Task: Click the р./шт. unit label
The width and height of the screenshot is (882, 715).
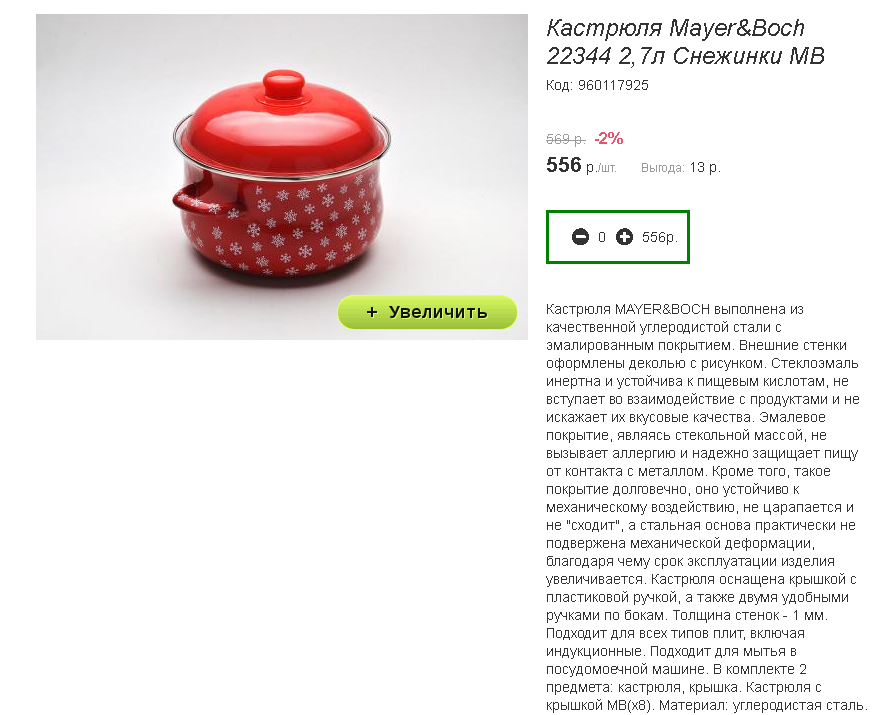Action: (x=601, y=168)
